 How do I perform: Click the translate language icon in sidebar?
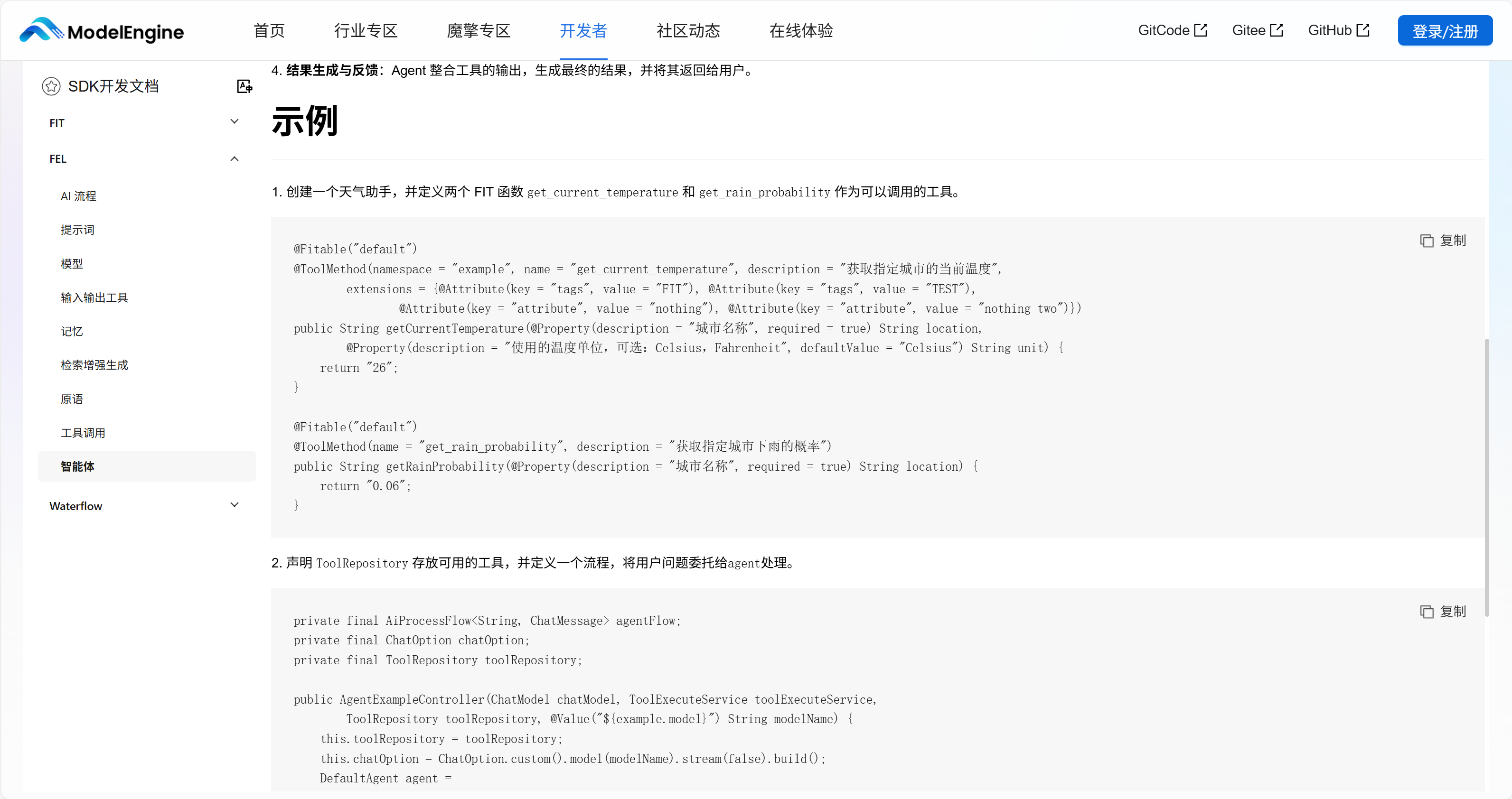tap(244, 86)
